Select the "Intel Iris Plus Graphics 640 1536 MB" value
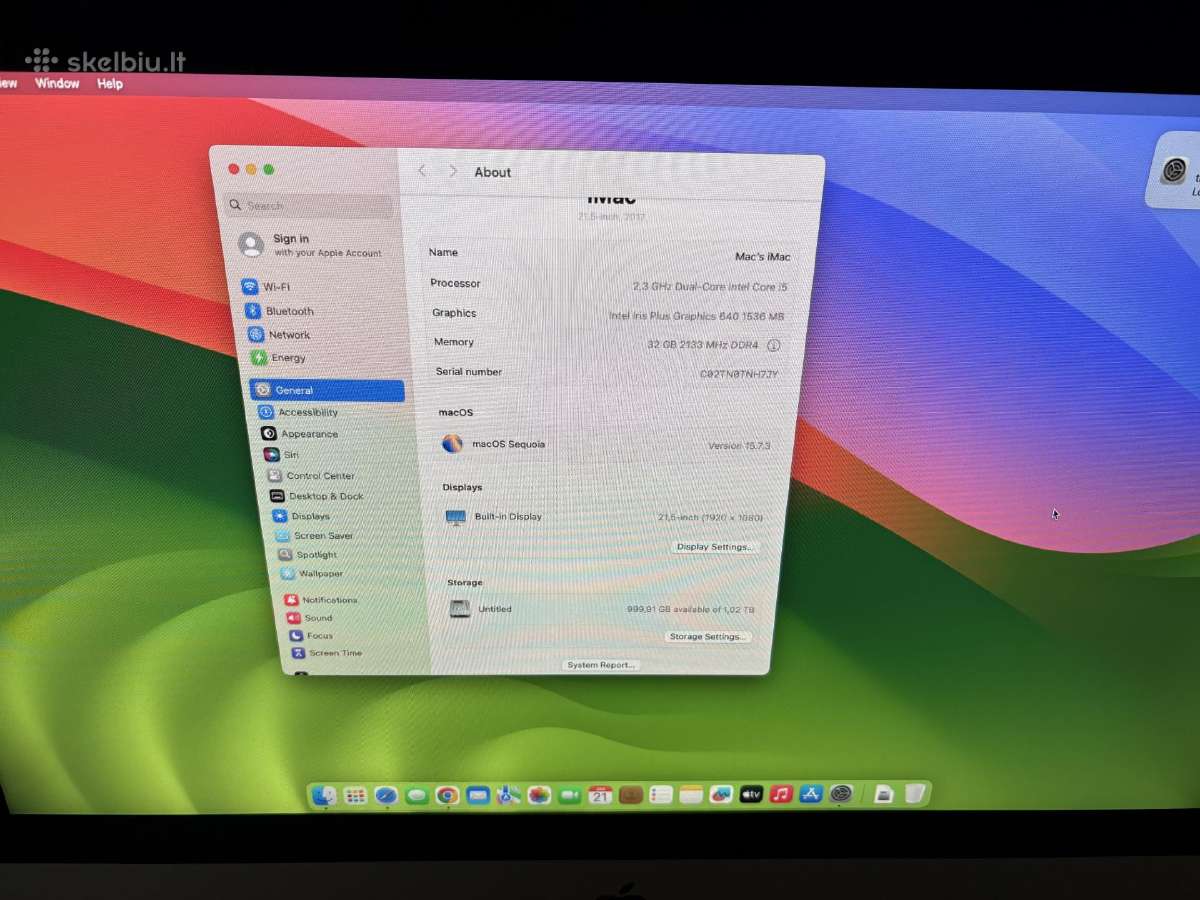 pos(696,316)
